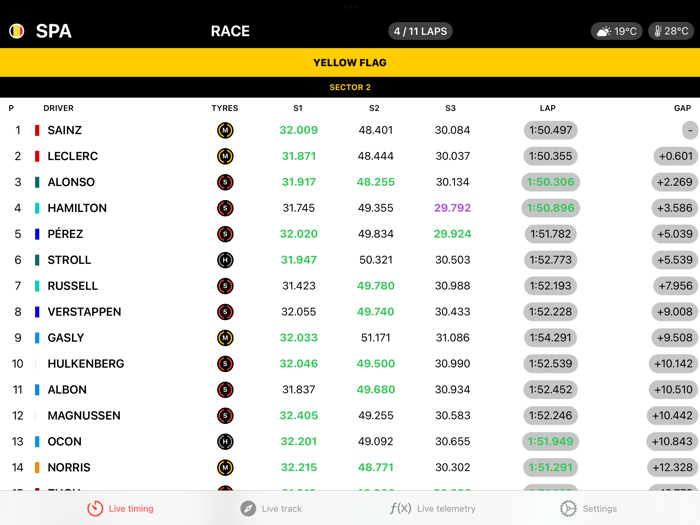The image size is (700, 525).
Task: Click Verstappen's soft tyre icon
Action: [225, 312]
